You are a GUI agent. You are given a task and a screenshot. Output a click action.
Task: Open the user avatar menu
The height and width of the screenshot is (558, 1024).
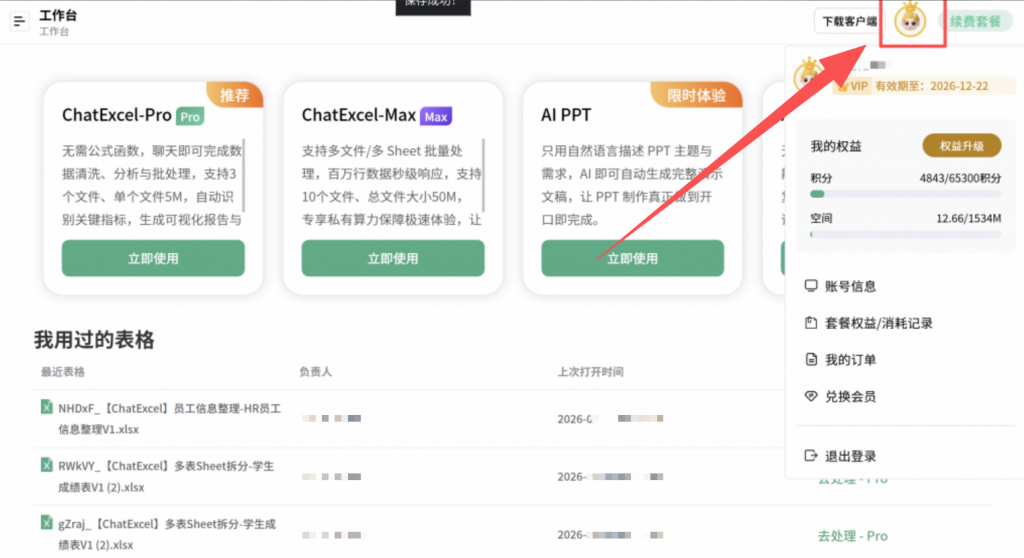(910, 21)
